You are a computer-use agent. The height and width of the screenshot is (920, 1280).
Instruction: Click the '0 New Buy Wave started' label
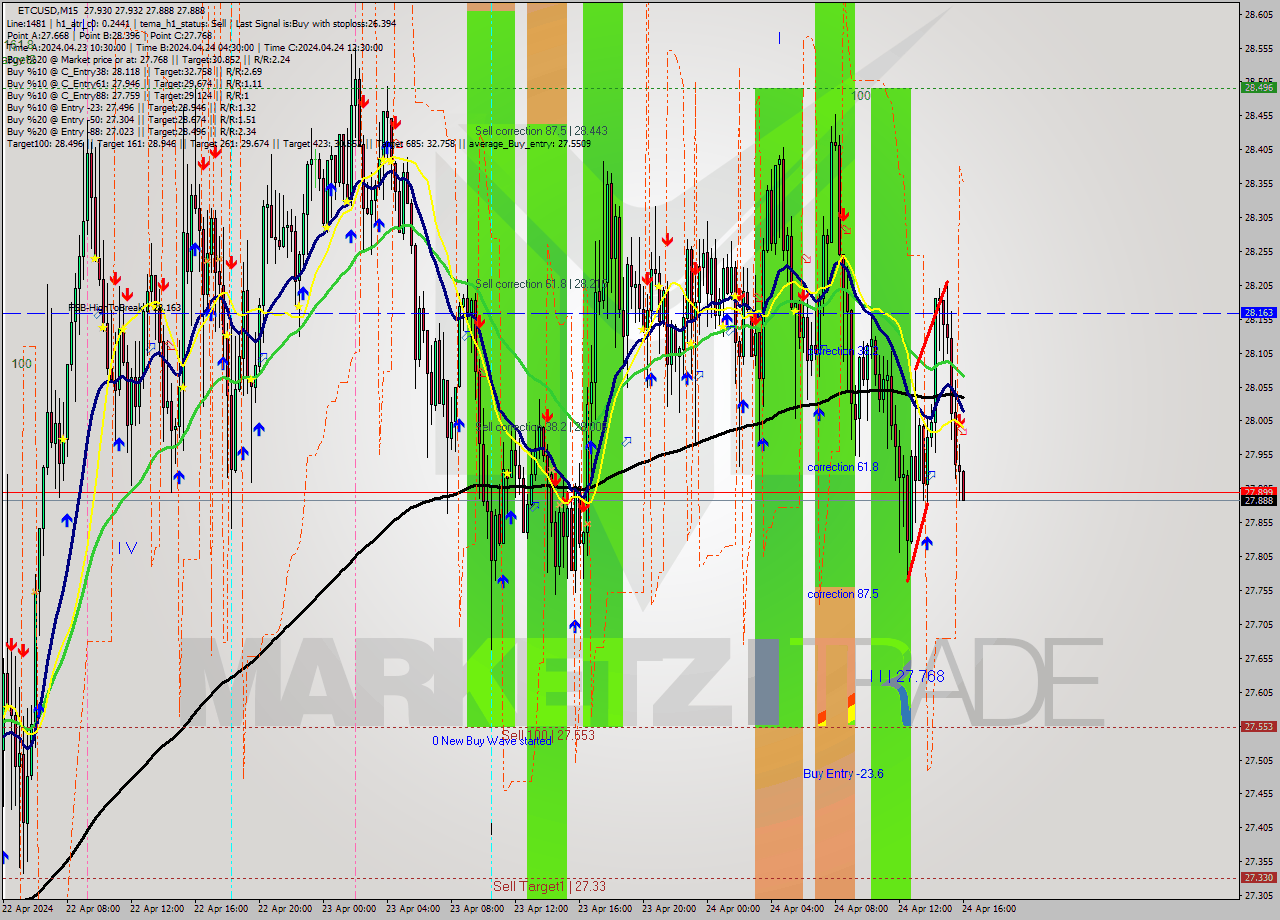click(x=491, y=741)
